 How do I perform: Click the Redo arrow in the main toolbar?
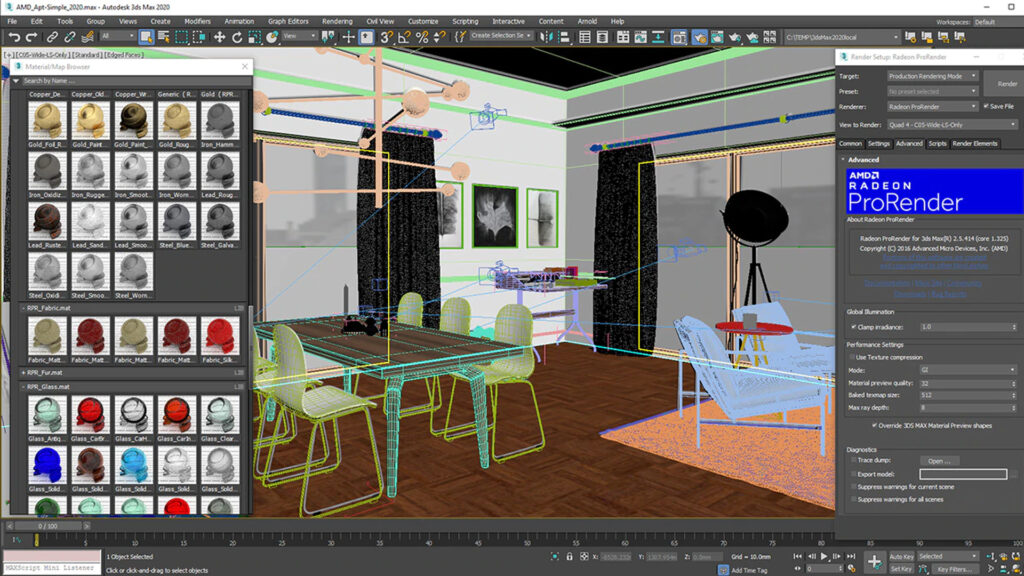coord(31,37)
